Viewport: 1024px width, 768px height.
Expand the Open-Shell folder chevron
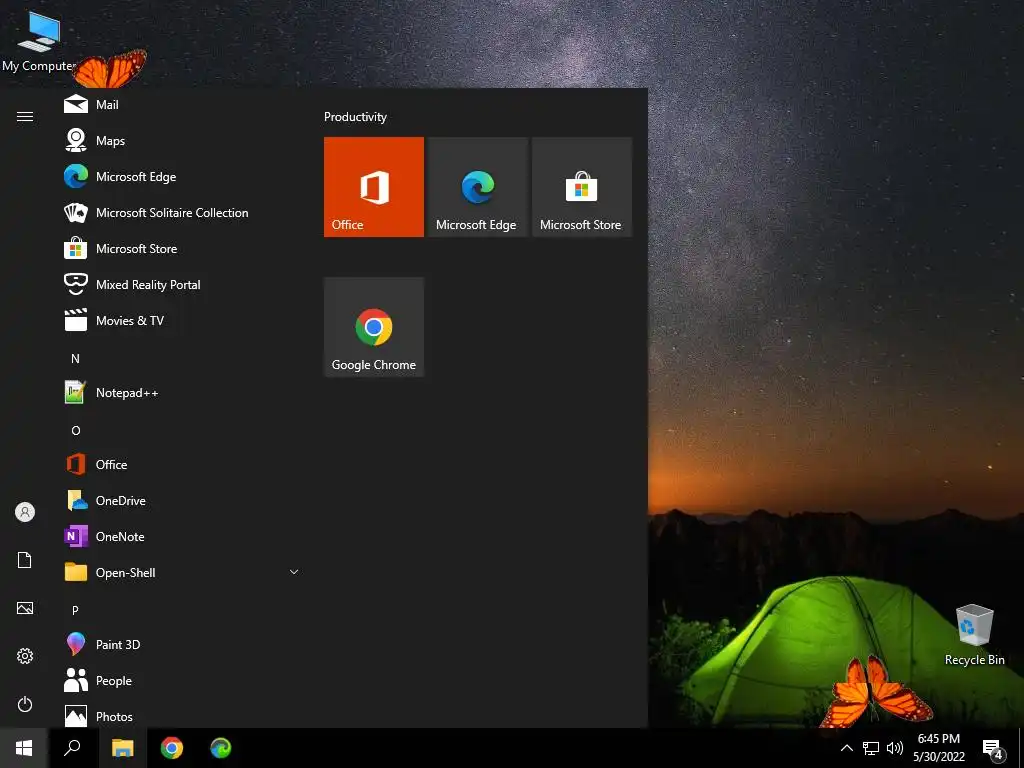(294, 572)
